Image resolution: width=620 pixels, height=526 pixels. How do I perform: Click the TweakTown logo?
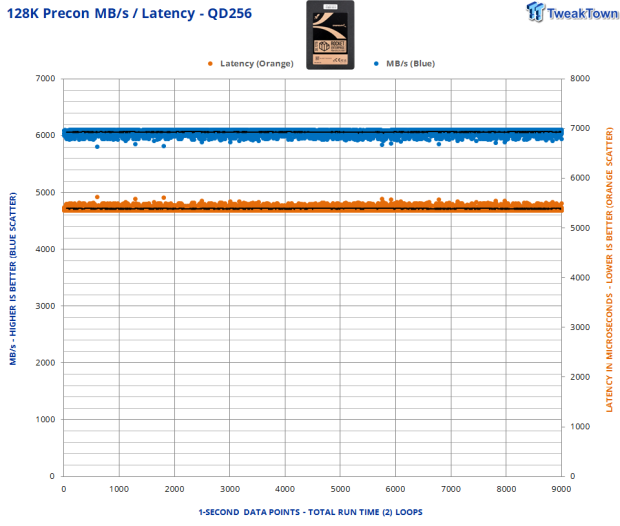(572, 12)
